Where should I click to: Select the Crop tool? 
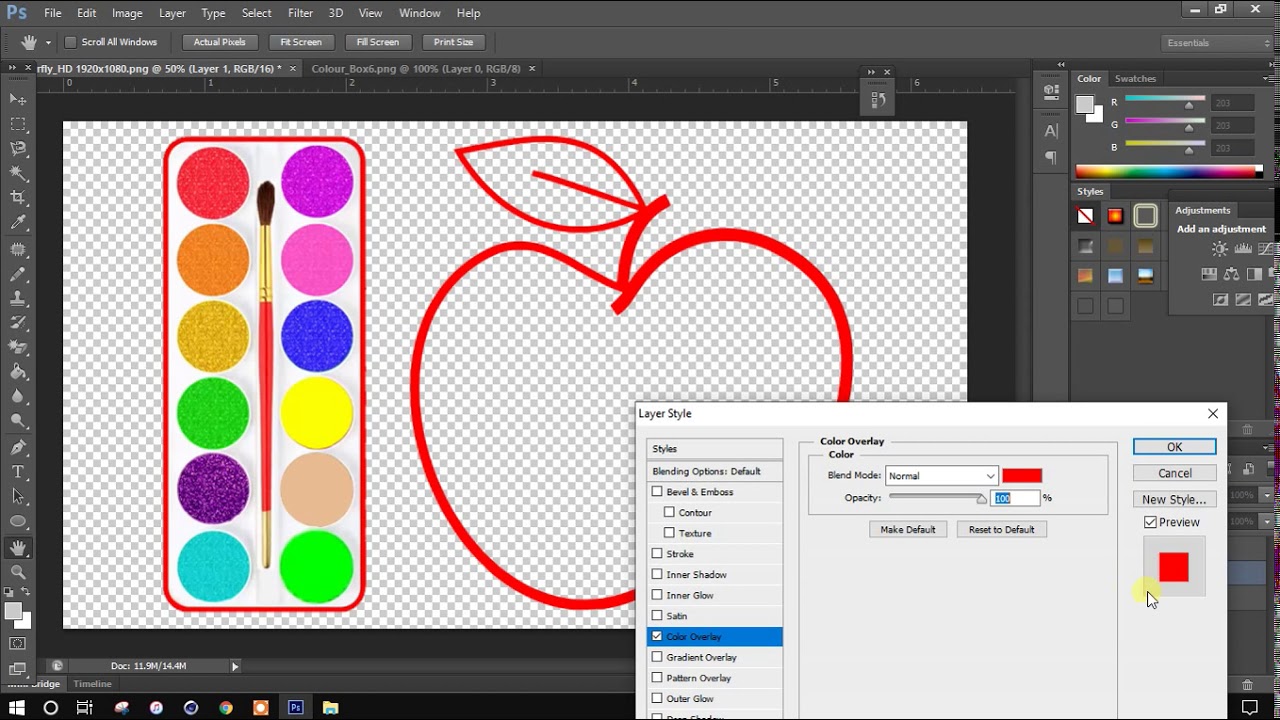[18, 198]
